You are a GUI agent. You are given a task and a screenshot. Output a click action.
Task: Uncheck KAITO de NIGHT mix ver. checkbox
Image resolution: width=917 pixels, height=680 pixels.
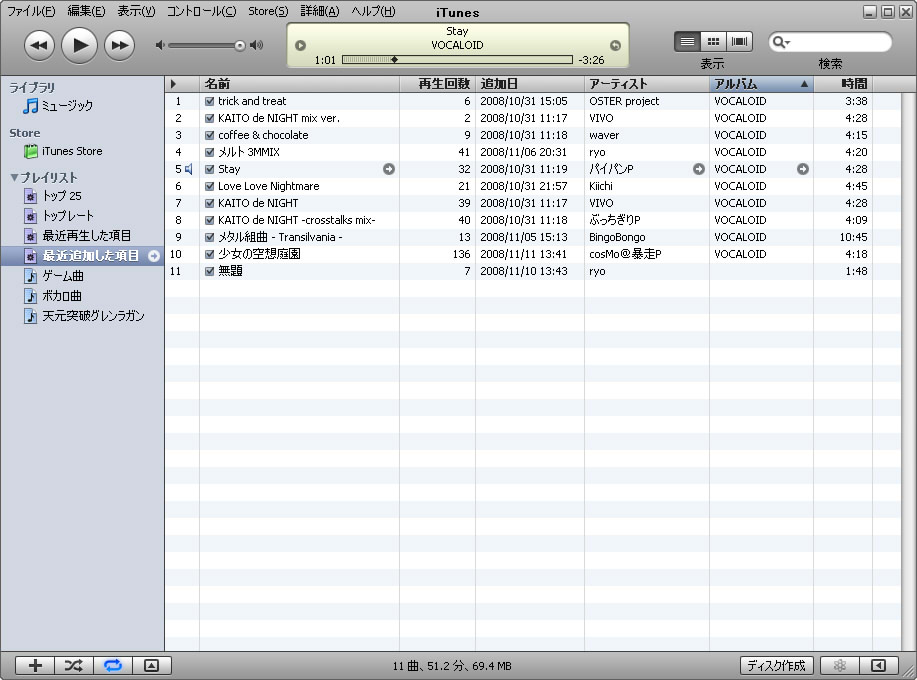click(x=209, y=118)
